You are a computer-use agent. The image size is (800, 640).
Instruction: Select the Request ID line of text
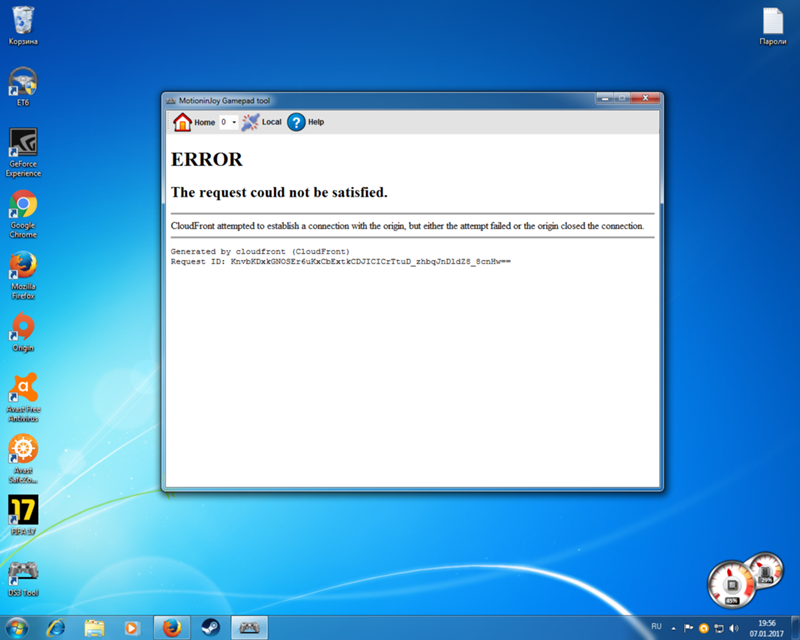340,262
